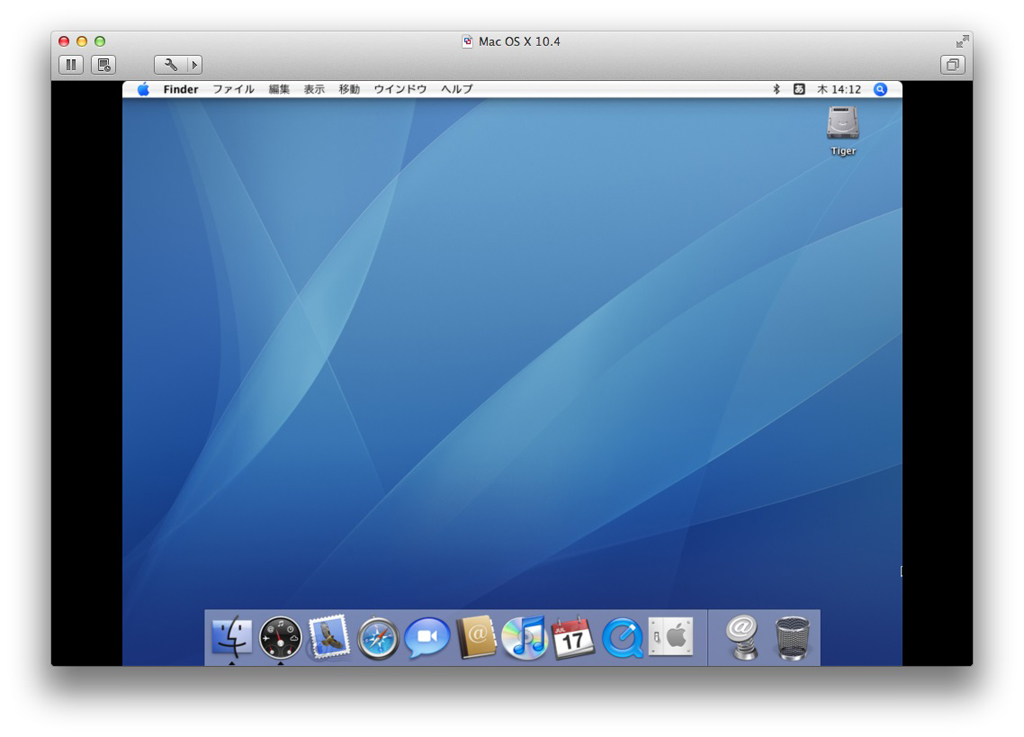Select the Tiger hard drive icon
The image size is (1024, 737).
(843, 124)
